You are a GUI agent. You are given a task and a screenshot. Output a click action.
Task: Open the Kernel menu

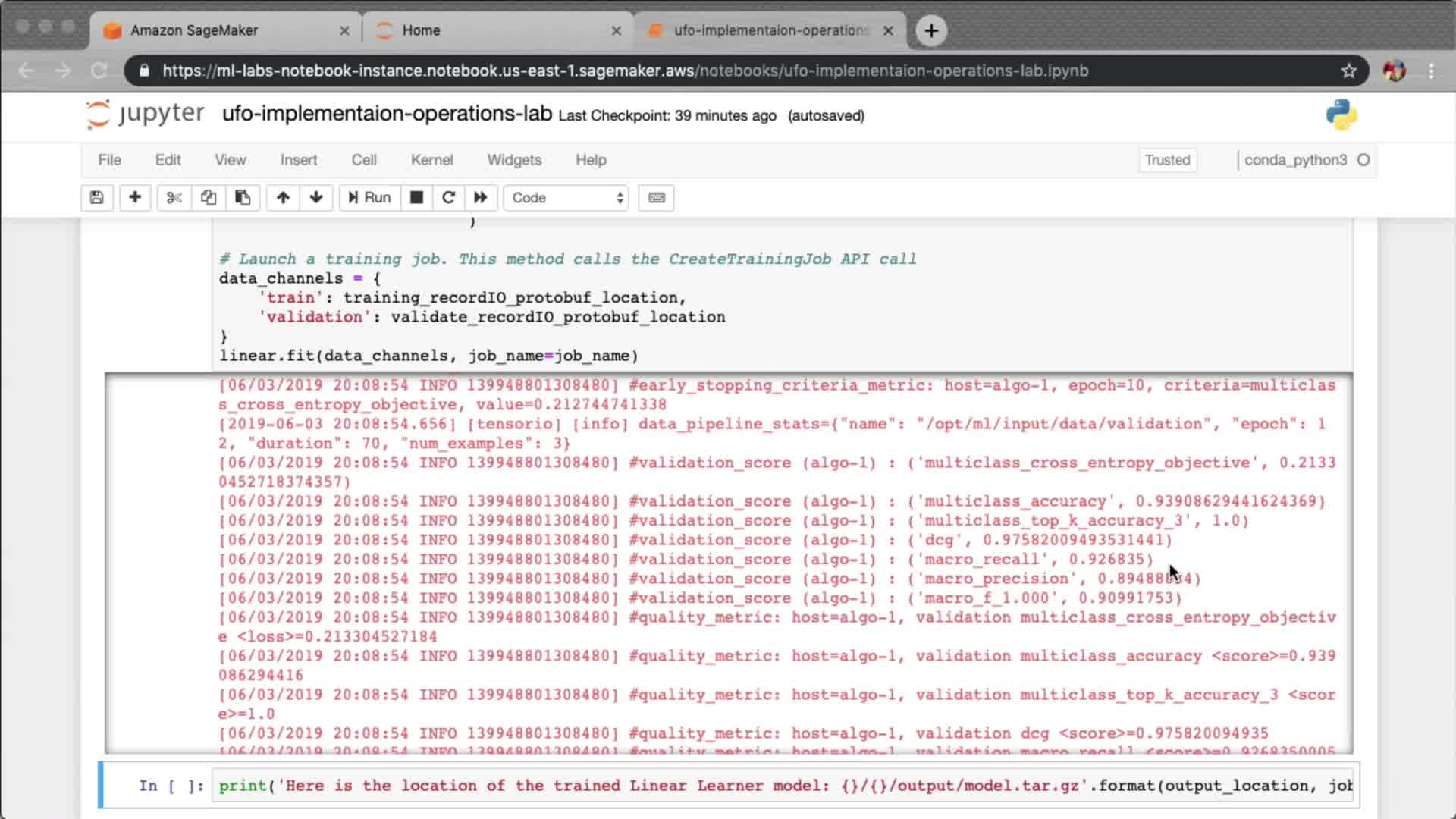[431, 160]
